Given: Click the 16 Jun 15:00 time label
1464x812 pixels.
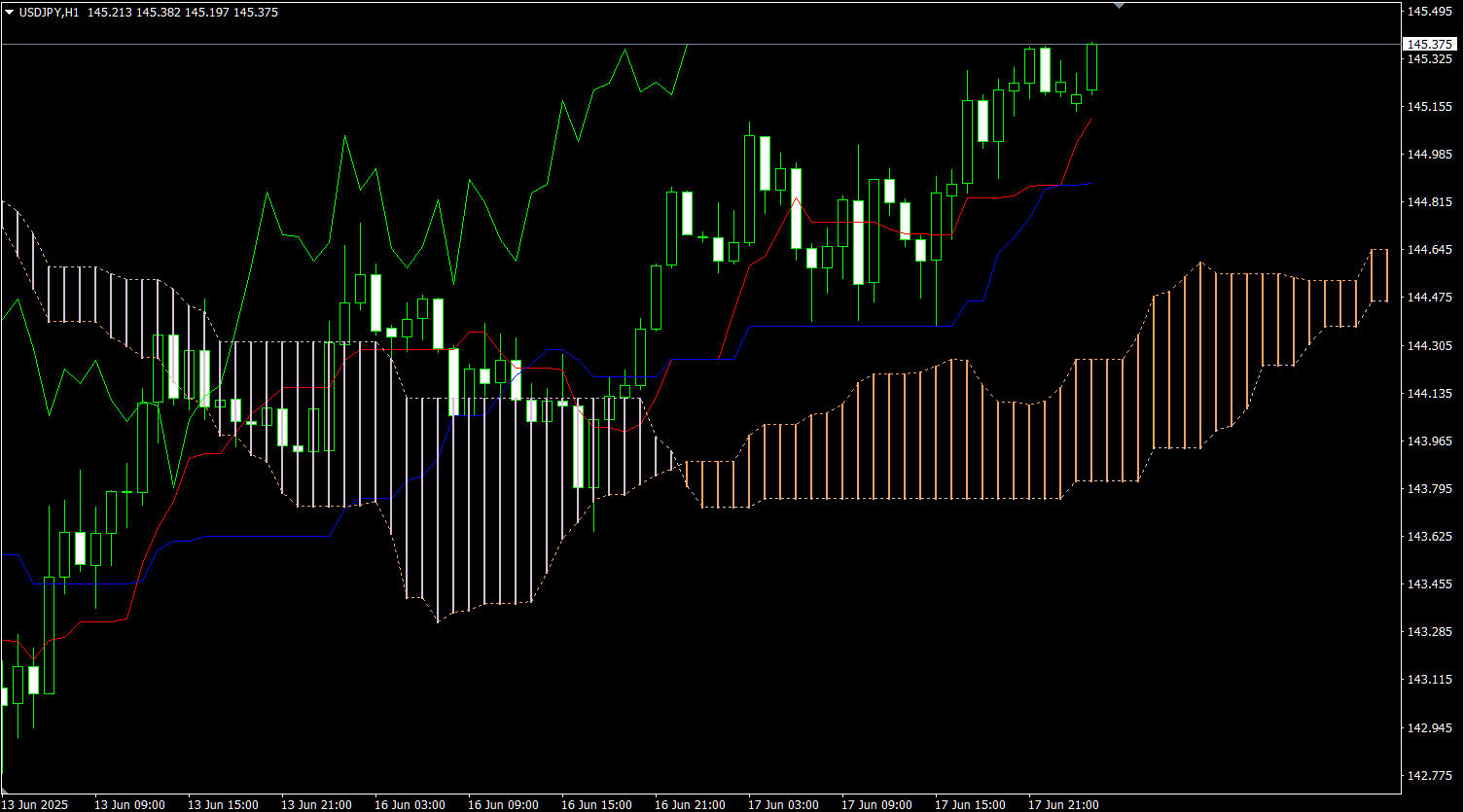Looking at the screenshot, I should (597, 805).
